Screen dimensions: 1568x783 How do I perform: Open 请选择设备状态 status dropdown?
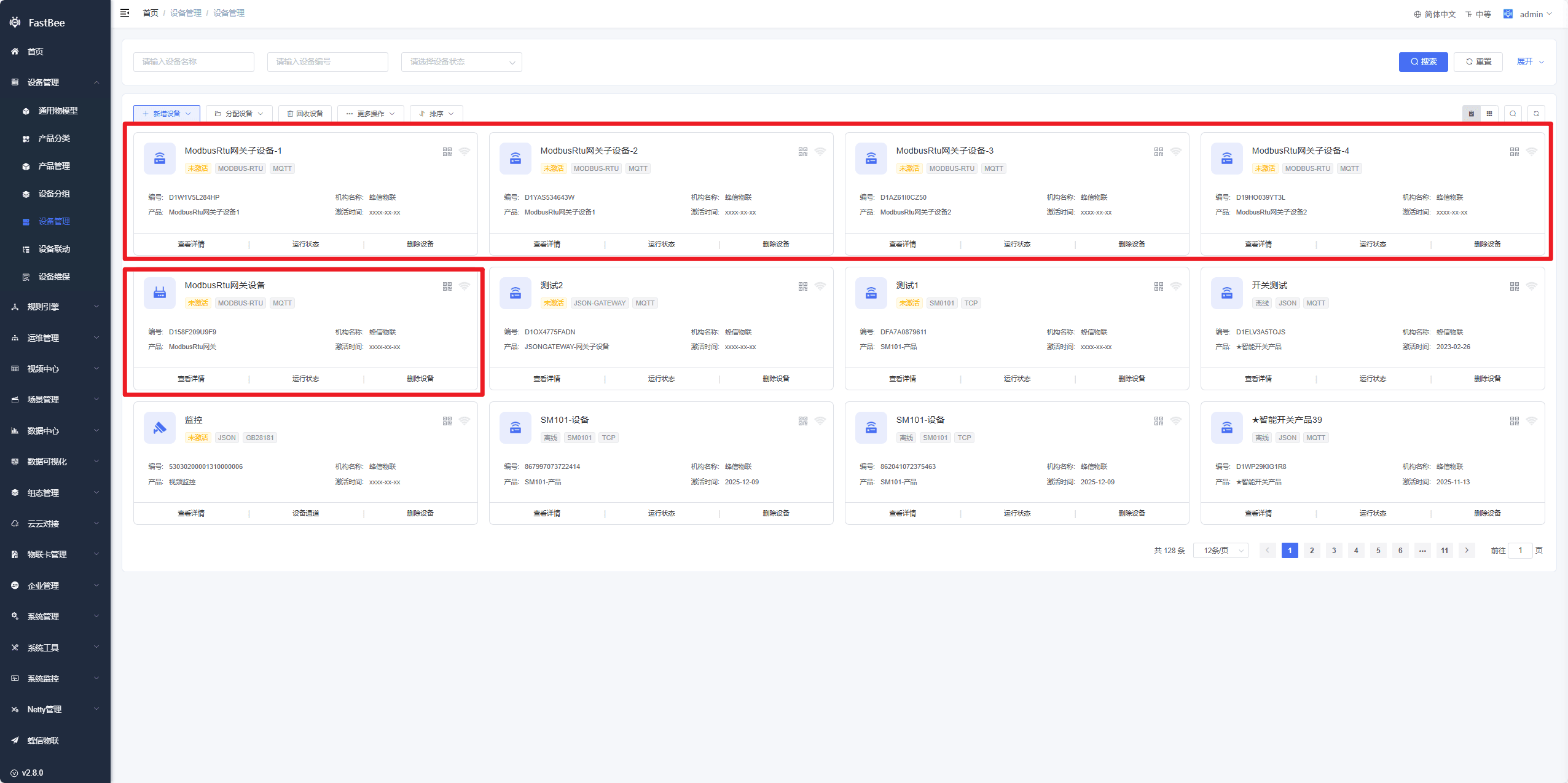[461, 62]
